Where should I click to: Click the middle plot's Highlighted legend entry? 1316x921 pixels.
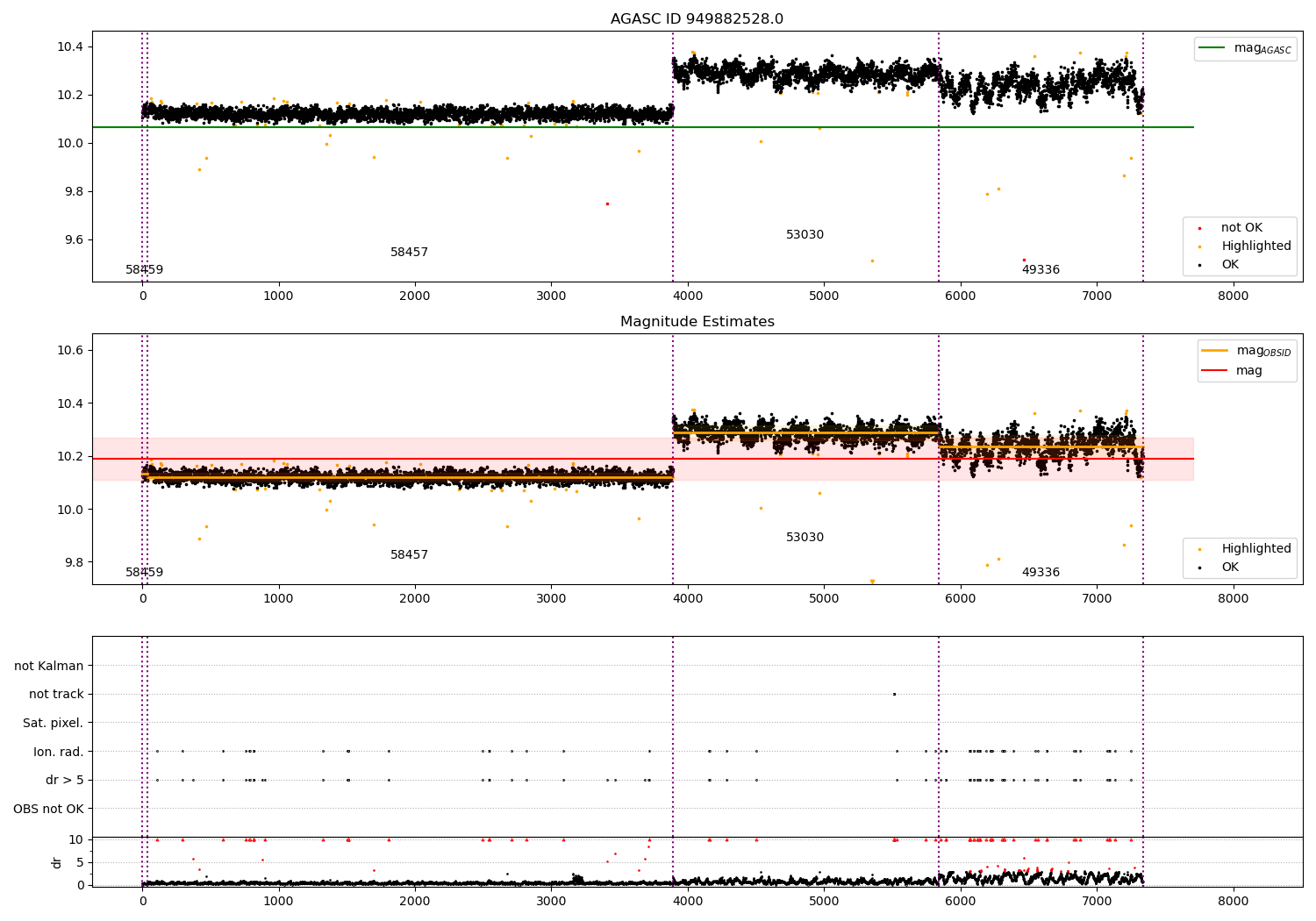pyautogui.click(x=1246, y=549)
